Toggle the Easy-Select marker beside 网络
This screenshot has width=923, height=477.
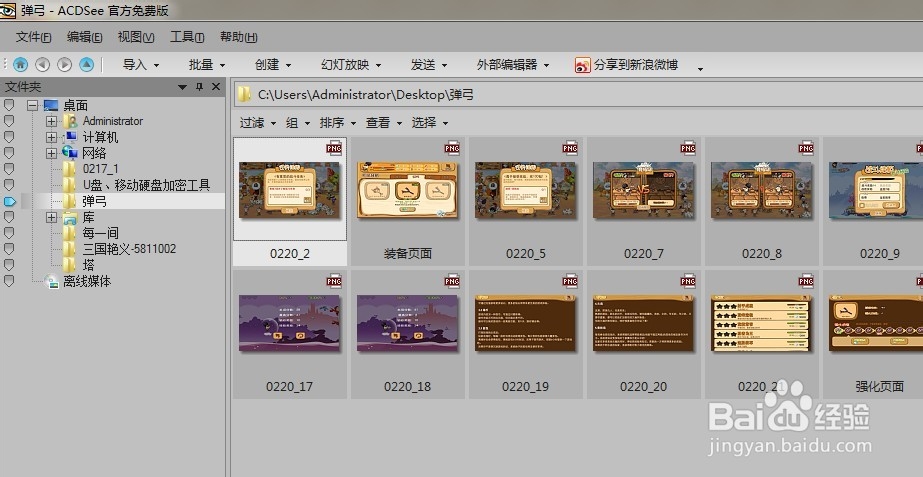(9, 153)
